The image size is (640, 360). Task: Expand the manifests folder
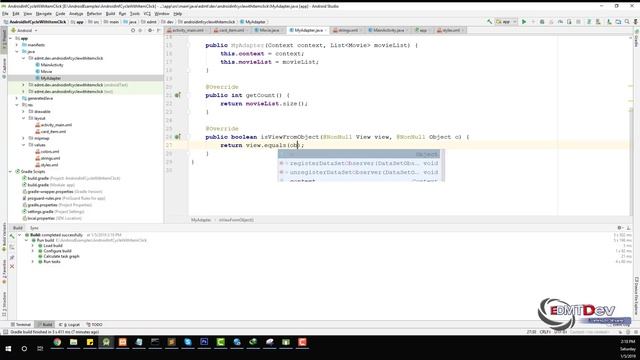pos(17,45)
